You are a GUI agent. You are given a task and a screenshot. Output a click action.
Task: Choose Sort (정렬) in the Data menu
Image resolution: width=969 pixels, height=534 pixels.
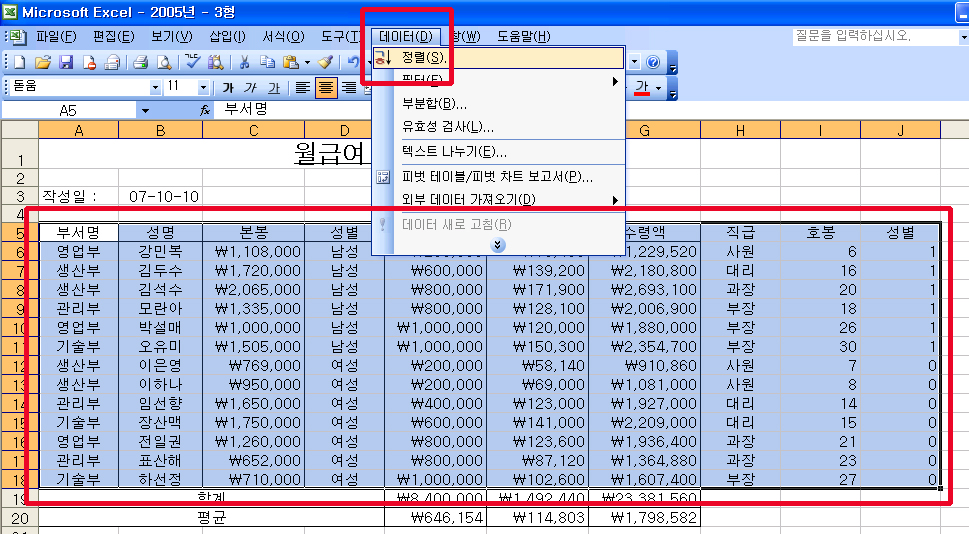[498, 57]
